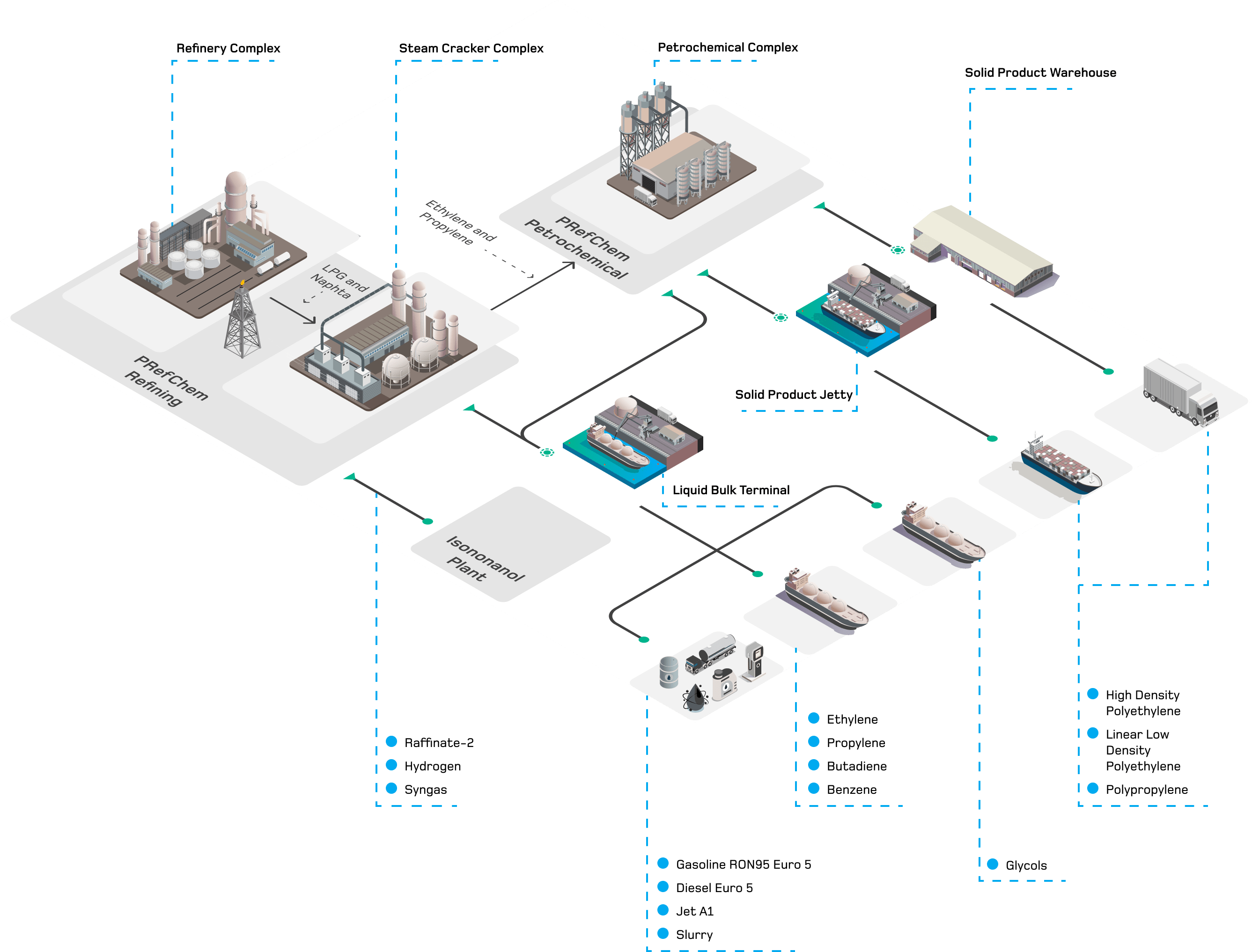1252x952 pixels.
Task: Click the Refinery Complex label
Action: click(x=228, y=48)
